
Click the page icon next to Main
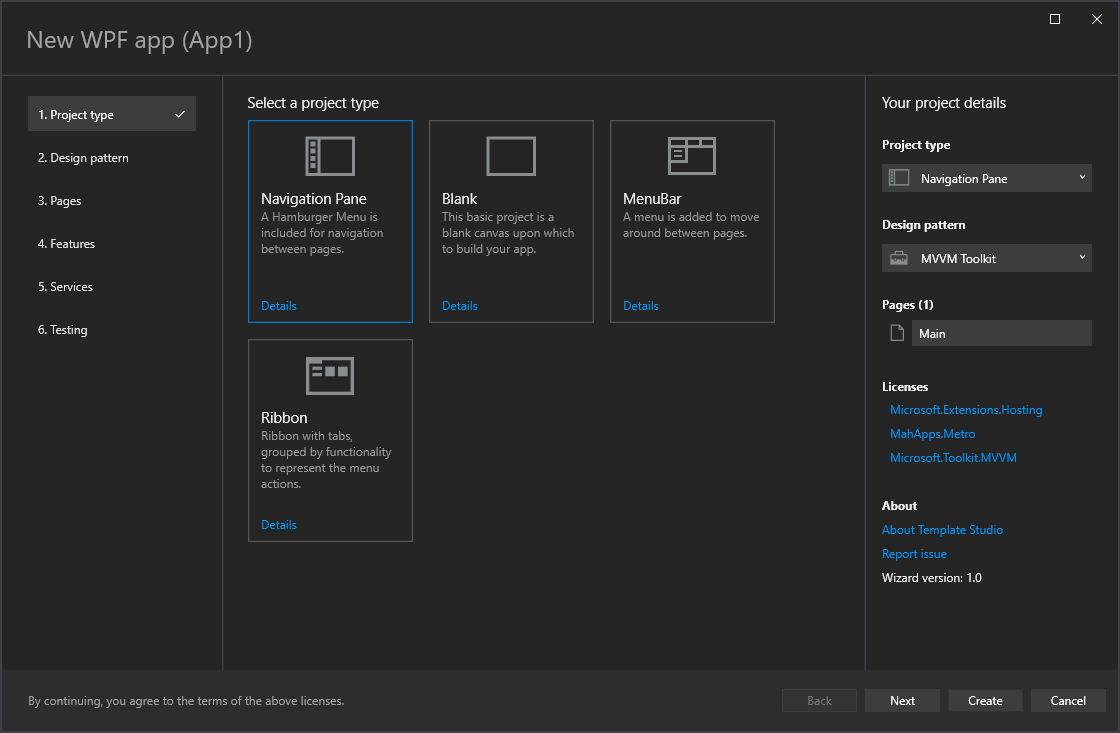click(x=896, y=332)
